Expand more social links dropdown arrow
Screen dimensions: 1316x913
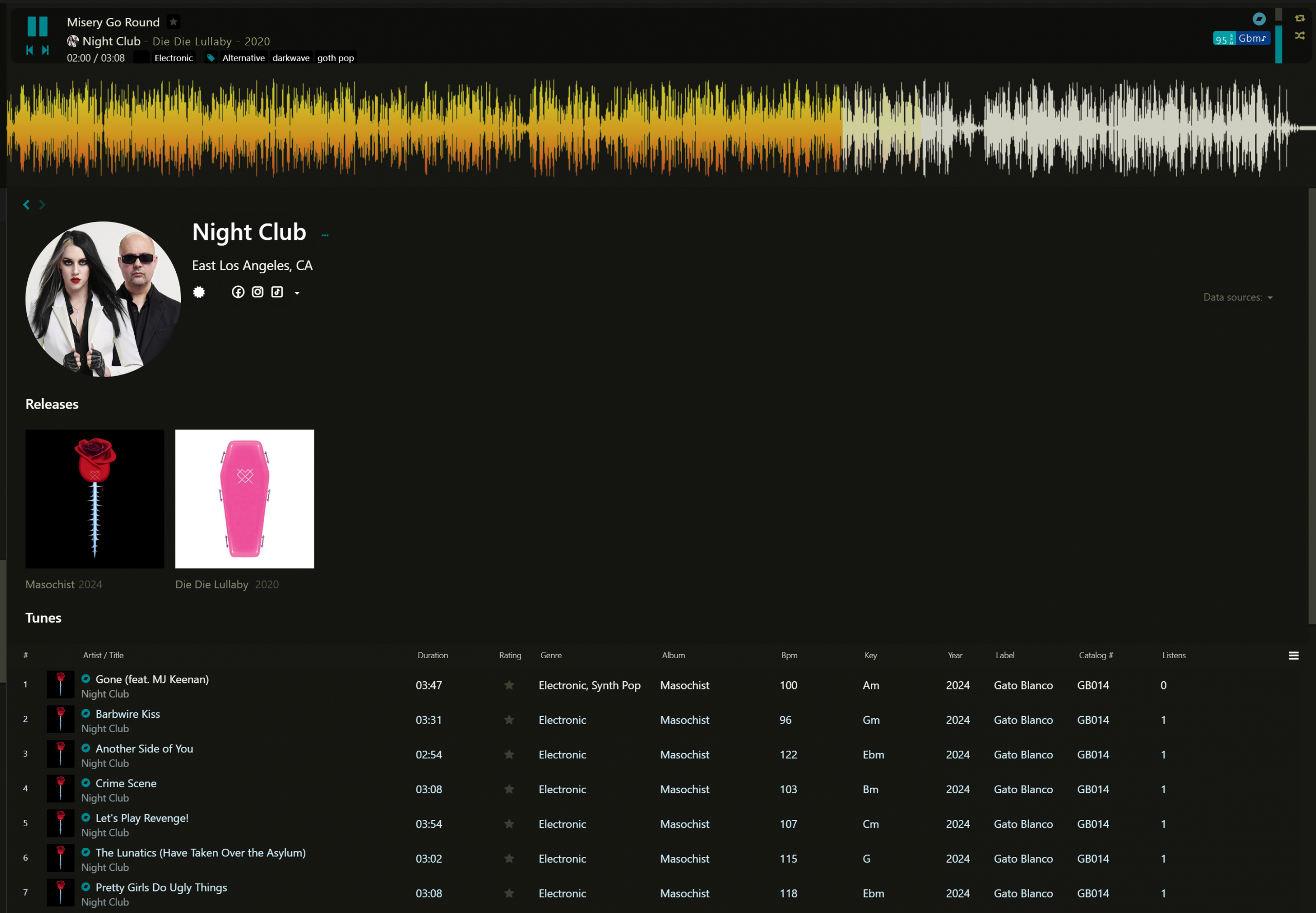[297, 293]
